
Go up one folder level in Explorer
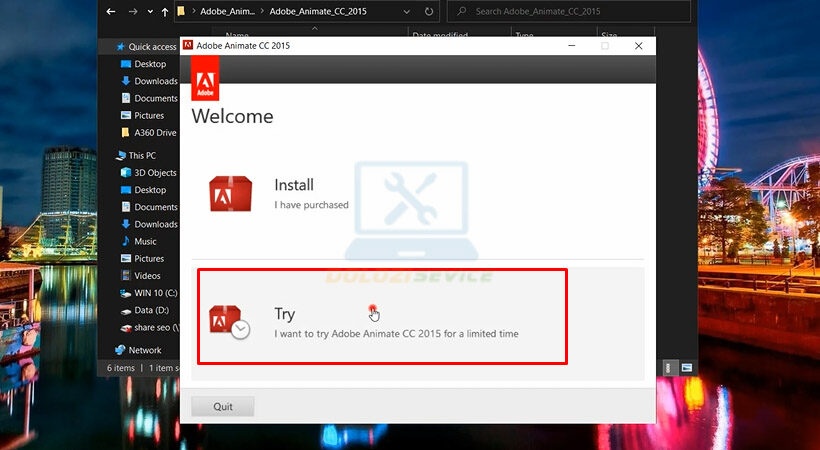[165, 12]
